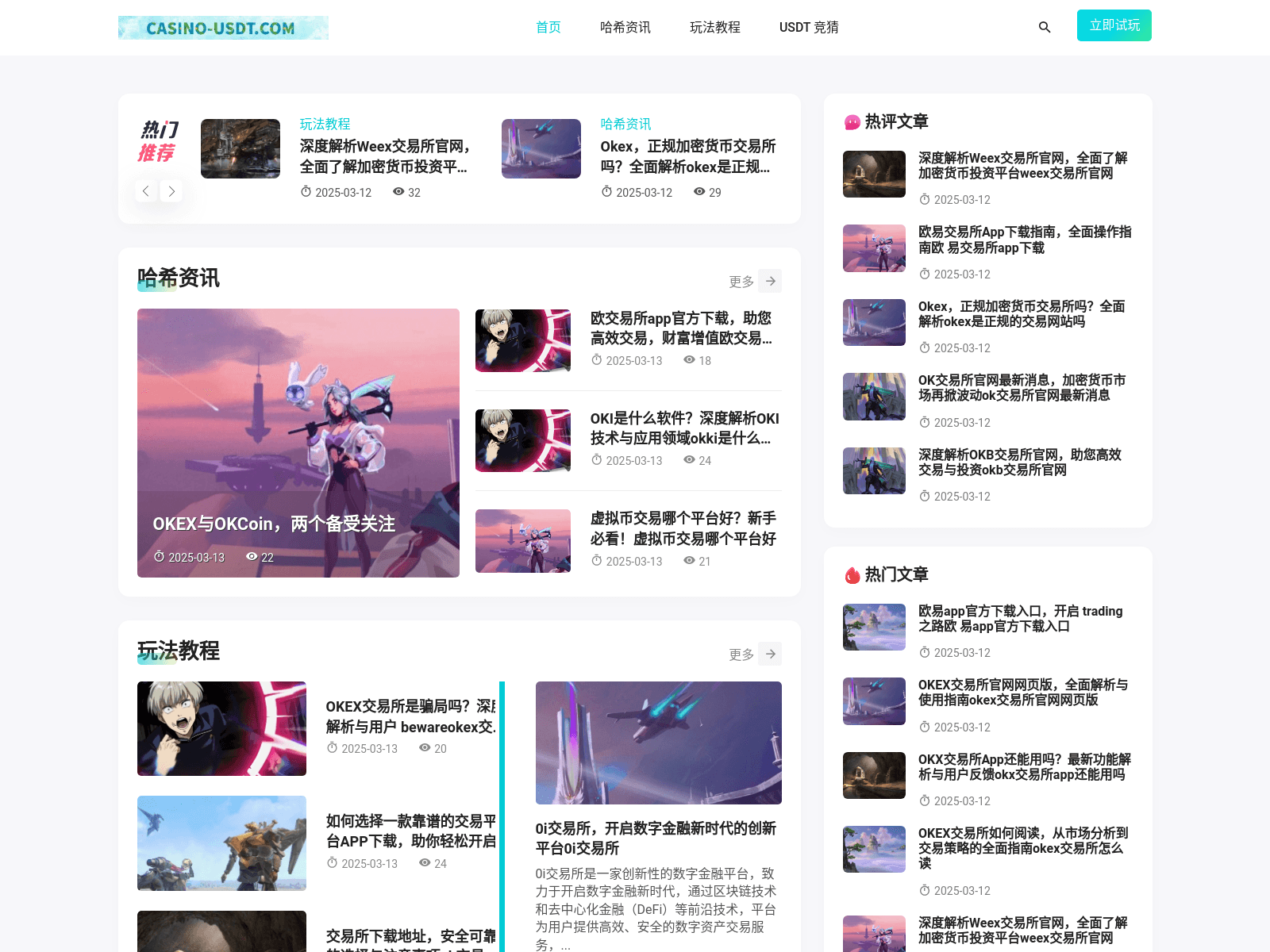Open sidebar 热评文章 entry Okex,正规加密货币交易所吗
The image size is (1270, 952).
1022,313
